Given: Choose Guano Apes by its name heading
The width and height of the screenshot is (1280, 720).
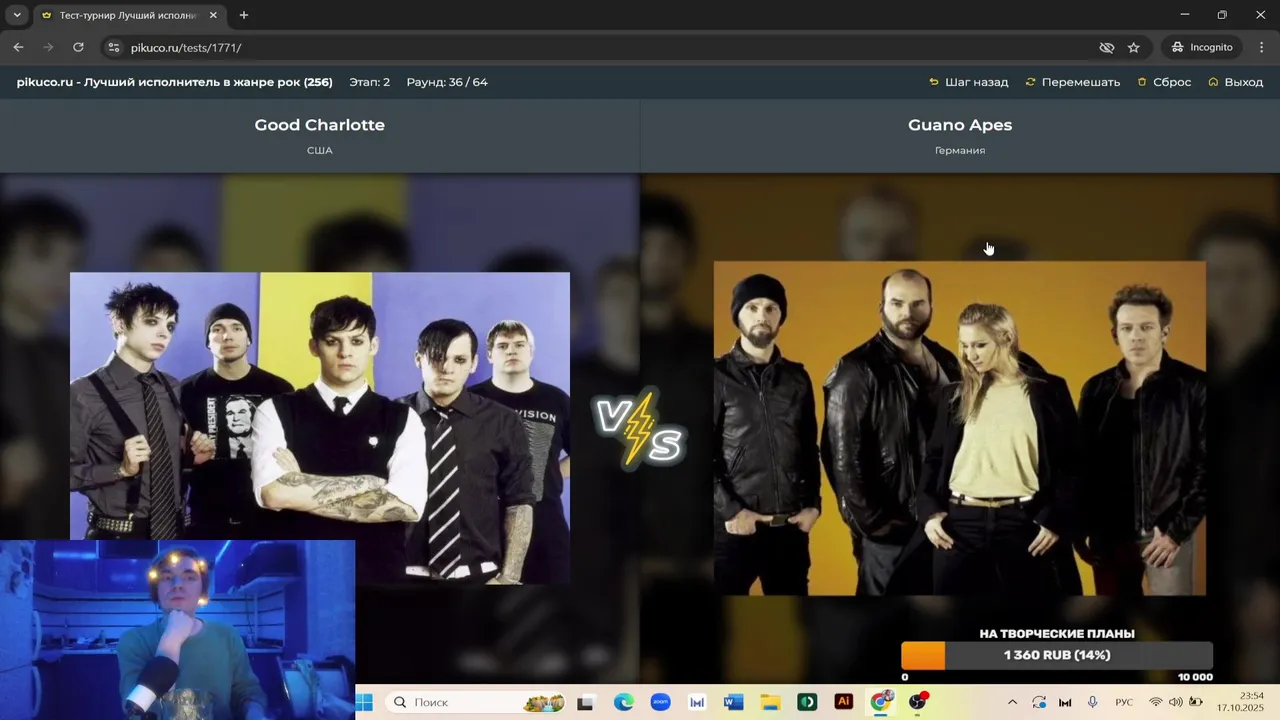Looking at the screenshot, I should 960,125.
